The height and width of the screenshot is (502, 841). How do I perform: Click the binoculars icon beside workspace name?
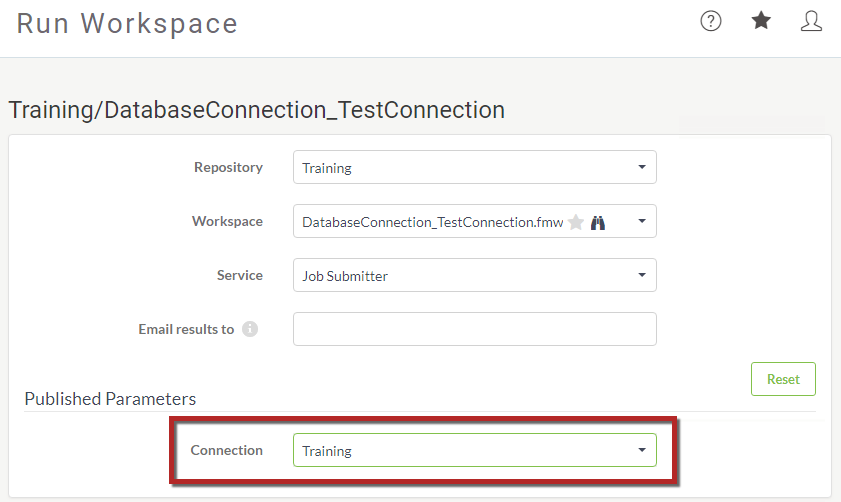(597, 222)
